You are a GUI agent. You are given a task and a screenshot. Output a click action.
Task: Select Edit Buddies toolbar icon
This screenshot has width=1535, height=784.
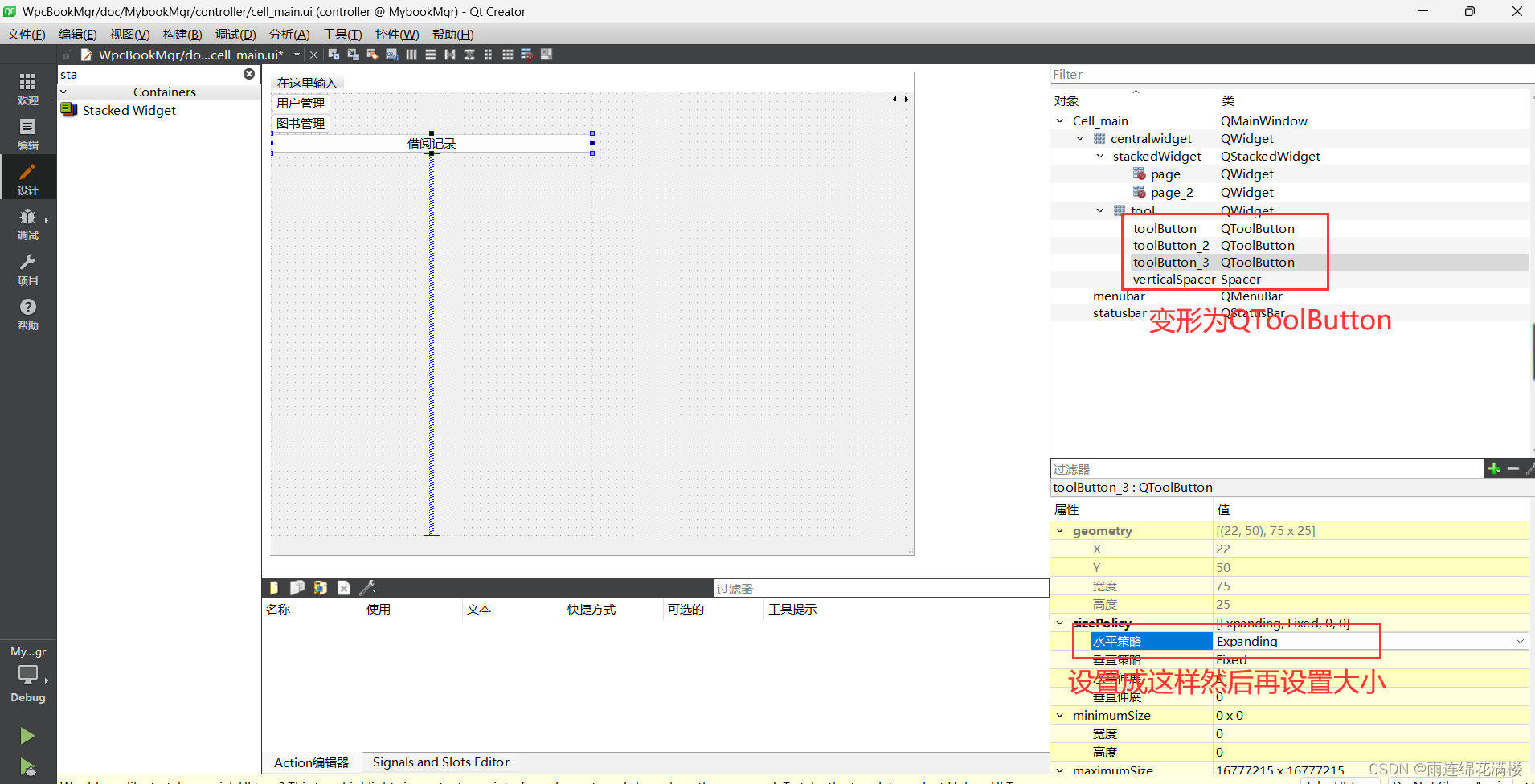(373, 55)
